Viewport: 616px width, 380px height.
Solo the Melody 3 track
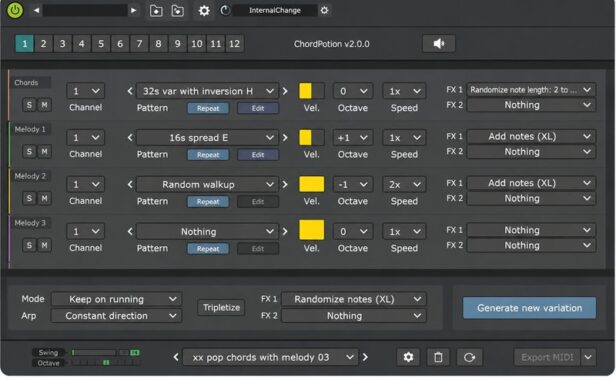point(29,245)
